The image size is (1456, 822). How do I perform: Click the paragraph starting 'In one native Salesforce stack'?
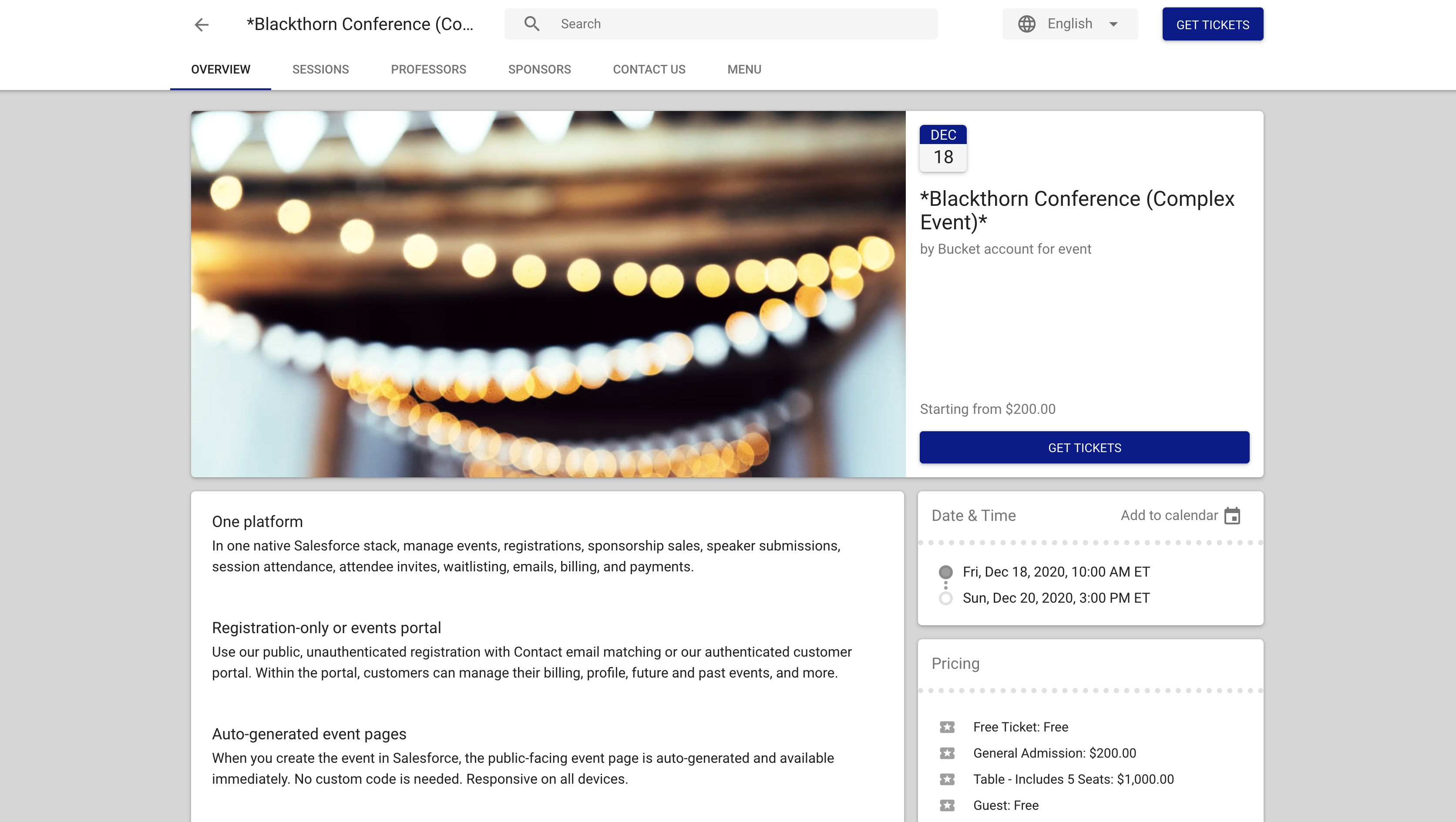click(x=526, y=557)
